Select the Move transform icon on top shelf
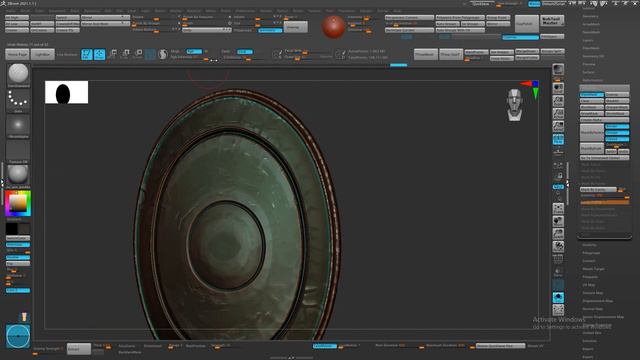640x360 pixels. 113,54
